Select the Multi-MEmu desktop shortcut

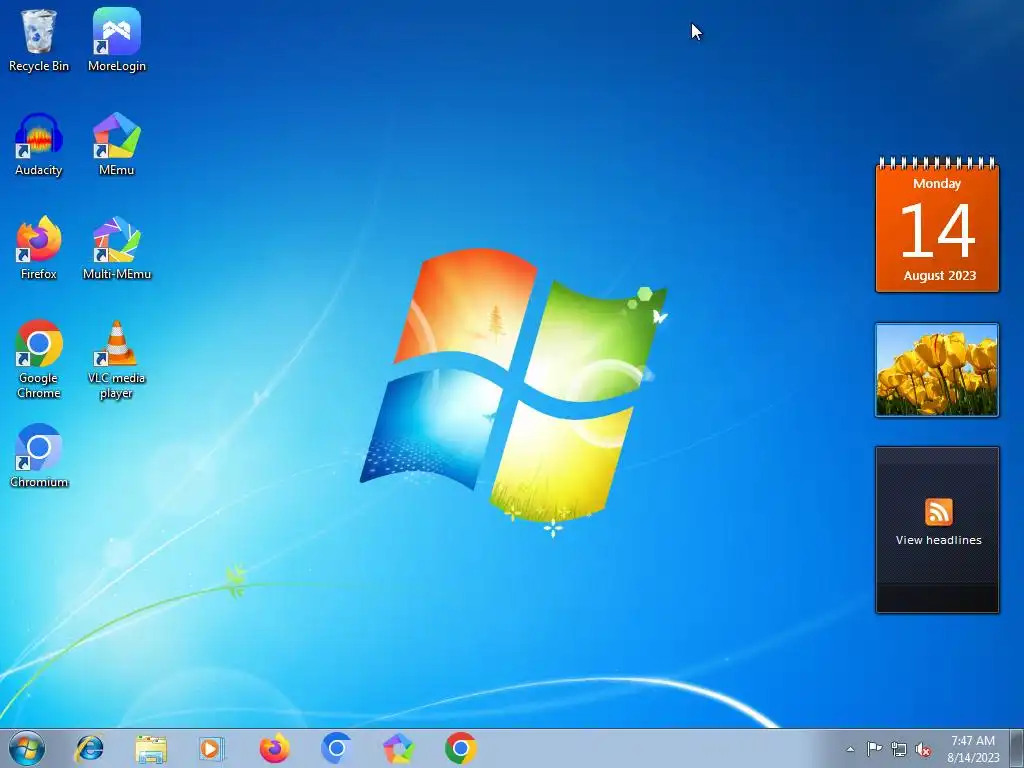pos(117,249)
